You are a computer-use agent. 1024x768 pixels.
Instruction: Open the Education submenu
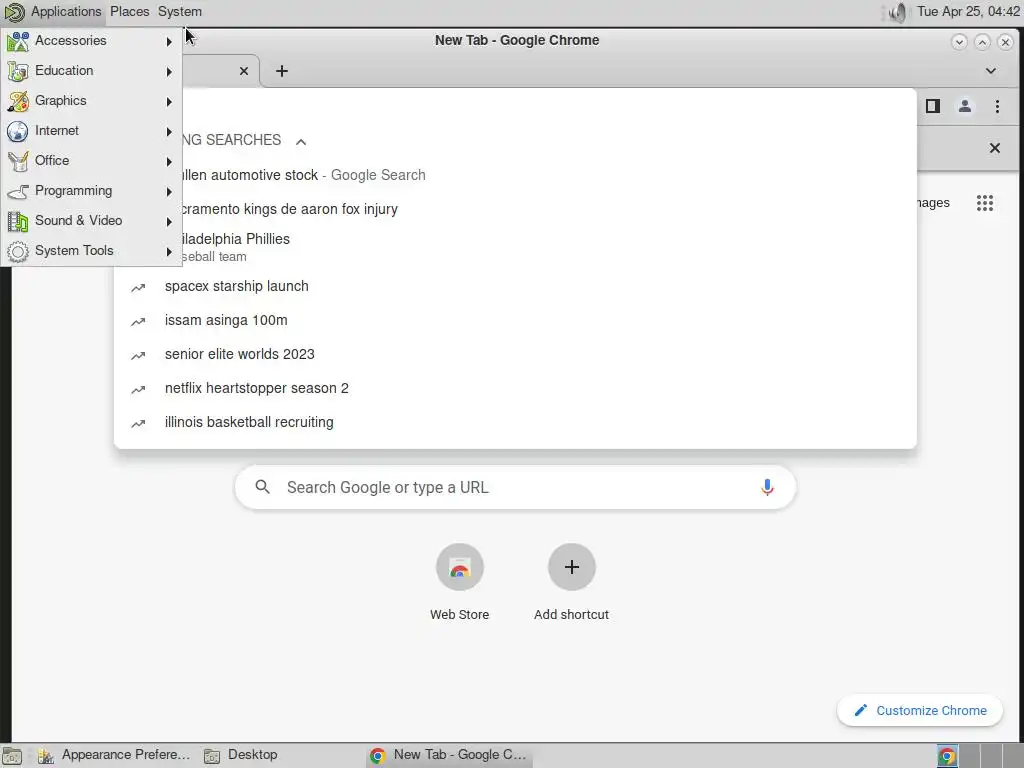91,71
